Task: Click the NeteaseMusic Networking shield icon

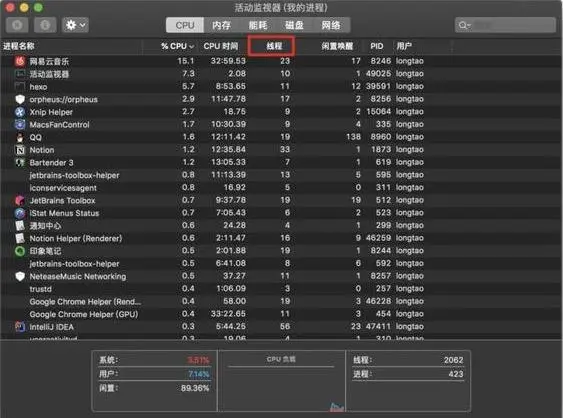Action: (x=20, y=276)
